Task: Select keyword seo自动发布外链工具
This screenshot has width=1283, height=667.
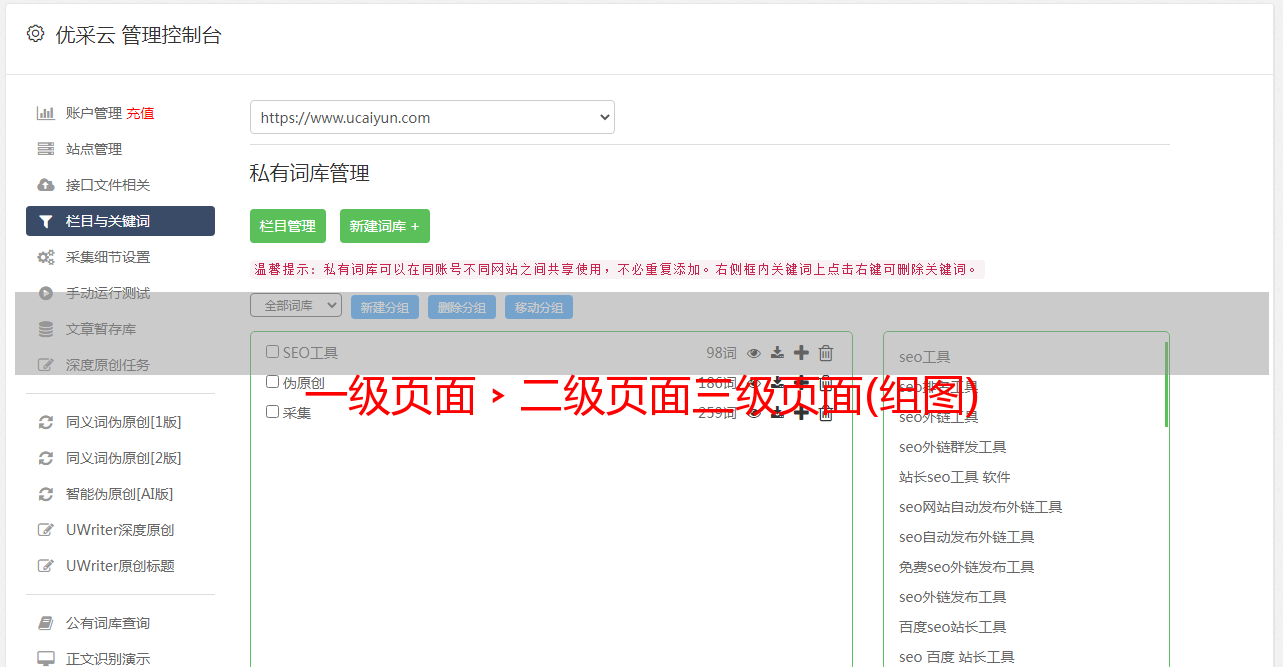Action: tap(967, 537)
